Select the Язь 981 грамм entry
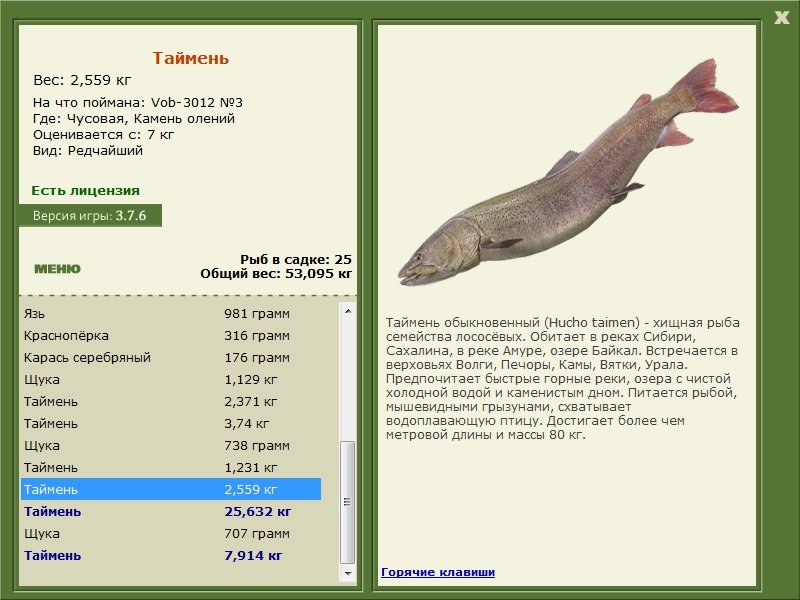This screenshot has height=600, width=800. 171,314
